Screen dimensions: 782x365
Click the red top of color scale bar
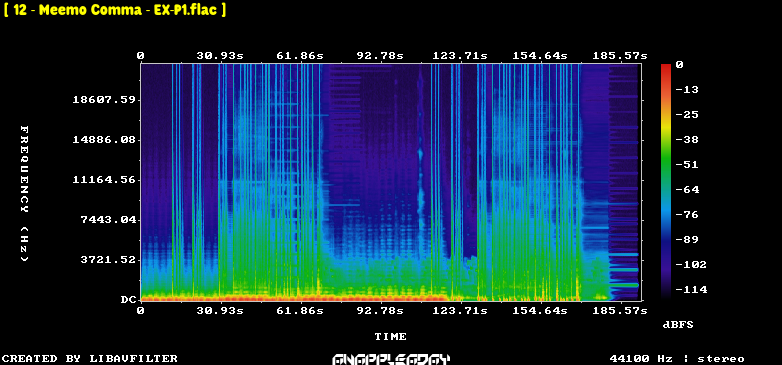pos(666,69)
